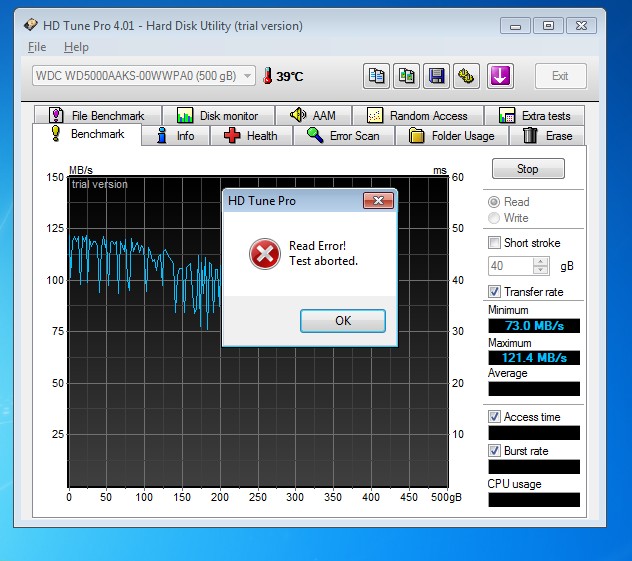Decrease short stroke value with down arrow
The height and width of the screenshot is (561, 632).
tap(541, 270)
